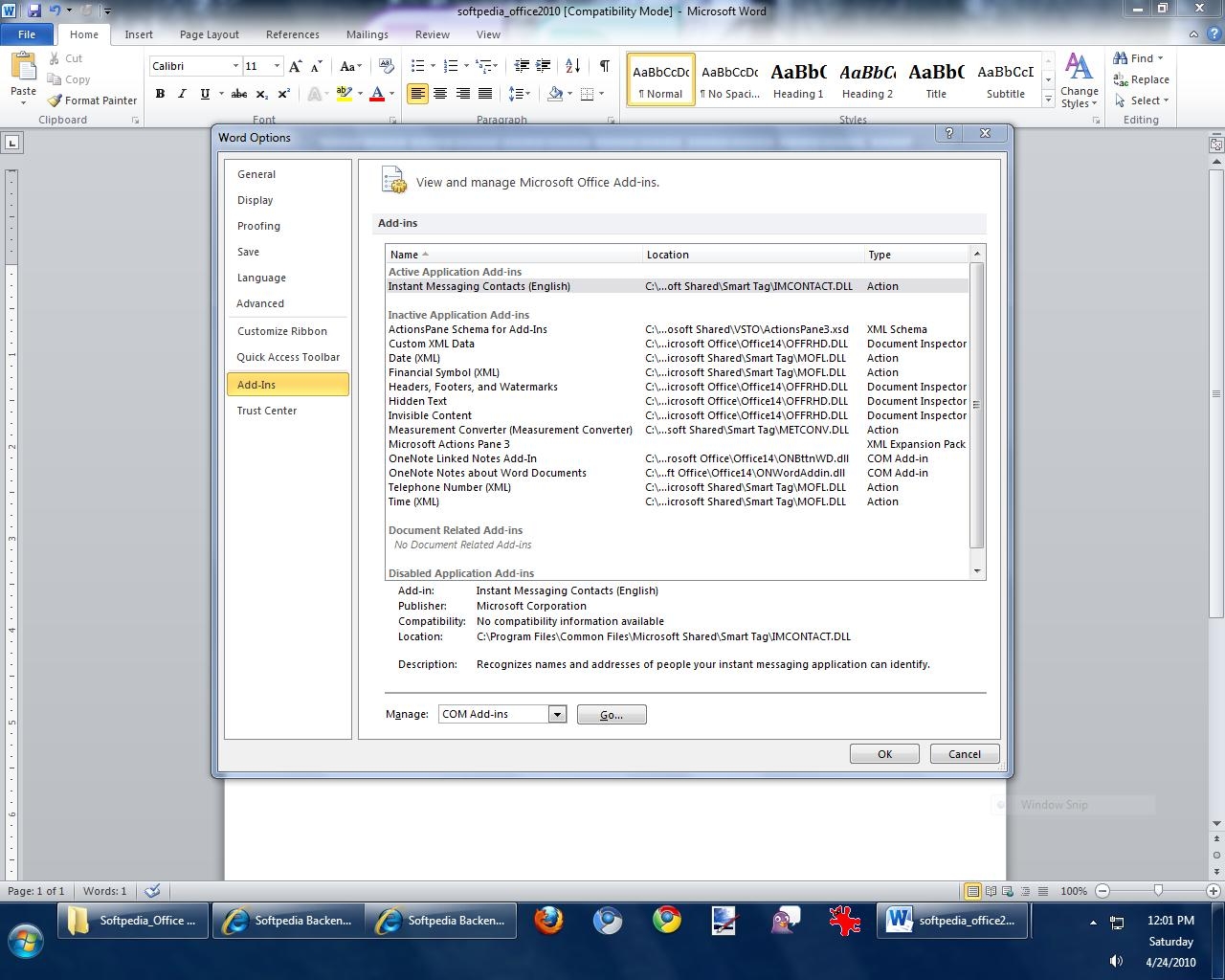Click the Show/Hide paragraph marks icon
Screen dimensions: 1225x980
coord(604,66)
